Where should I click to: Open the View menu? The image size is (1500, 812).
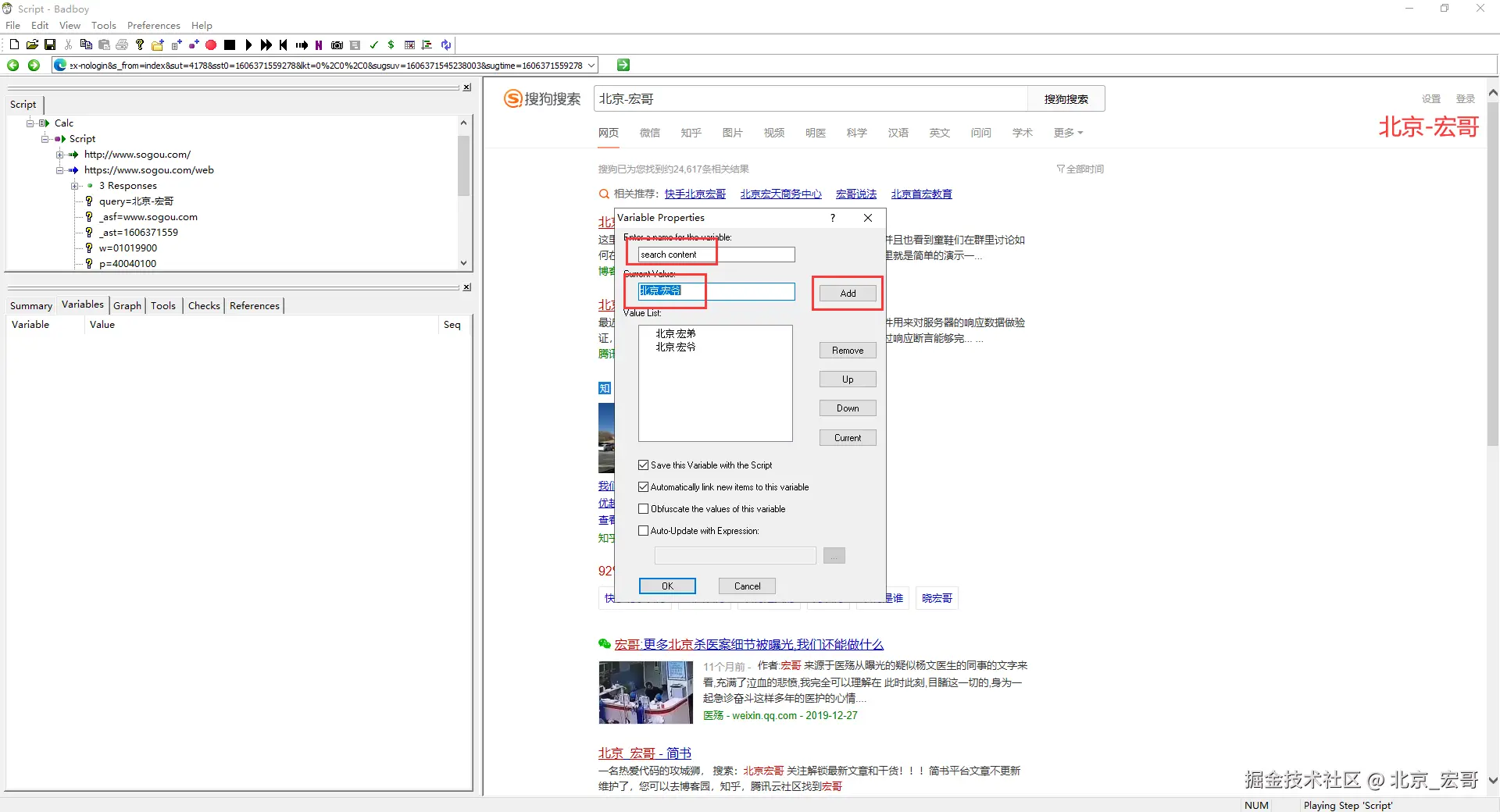pyautogui.click(x=70, y=26)
